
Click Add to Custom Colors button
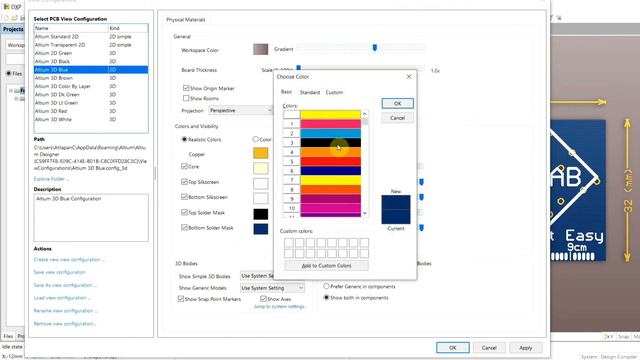pyautogui.click(x=327, y=266)
